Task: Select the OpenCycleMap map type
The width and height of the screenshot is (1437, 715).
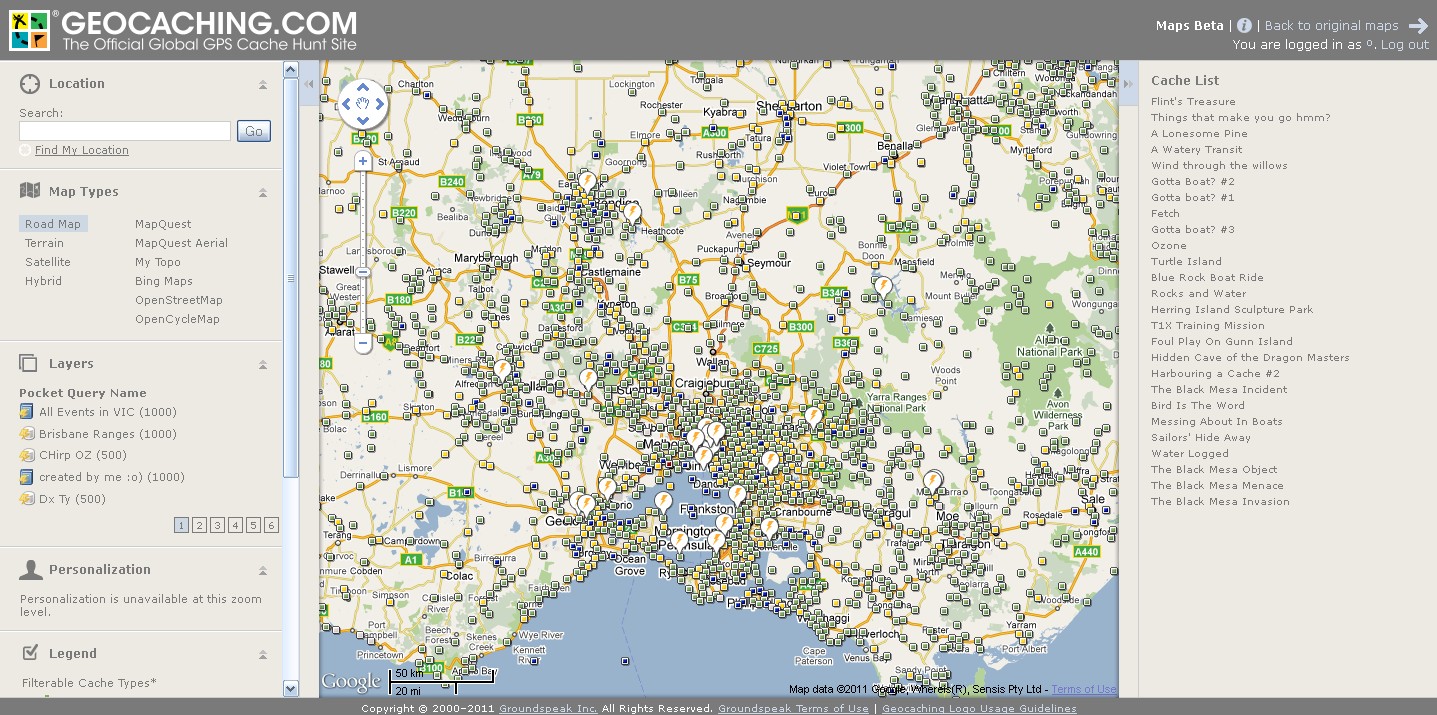Action: click(177, 319)
